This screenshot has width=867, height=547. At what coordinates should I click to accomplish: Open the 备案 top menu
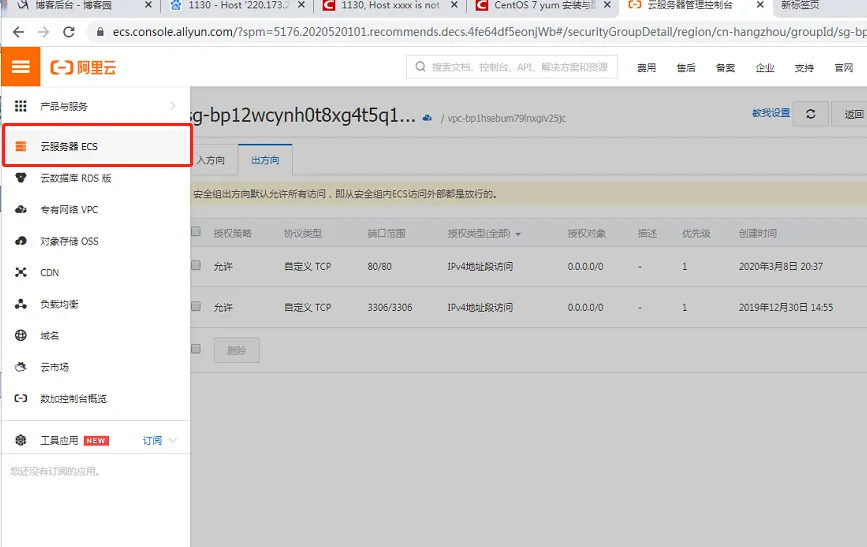(x=725, y=67)
